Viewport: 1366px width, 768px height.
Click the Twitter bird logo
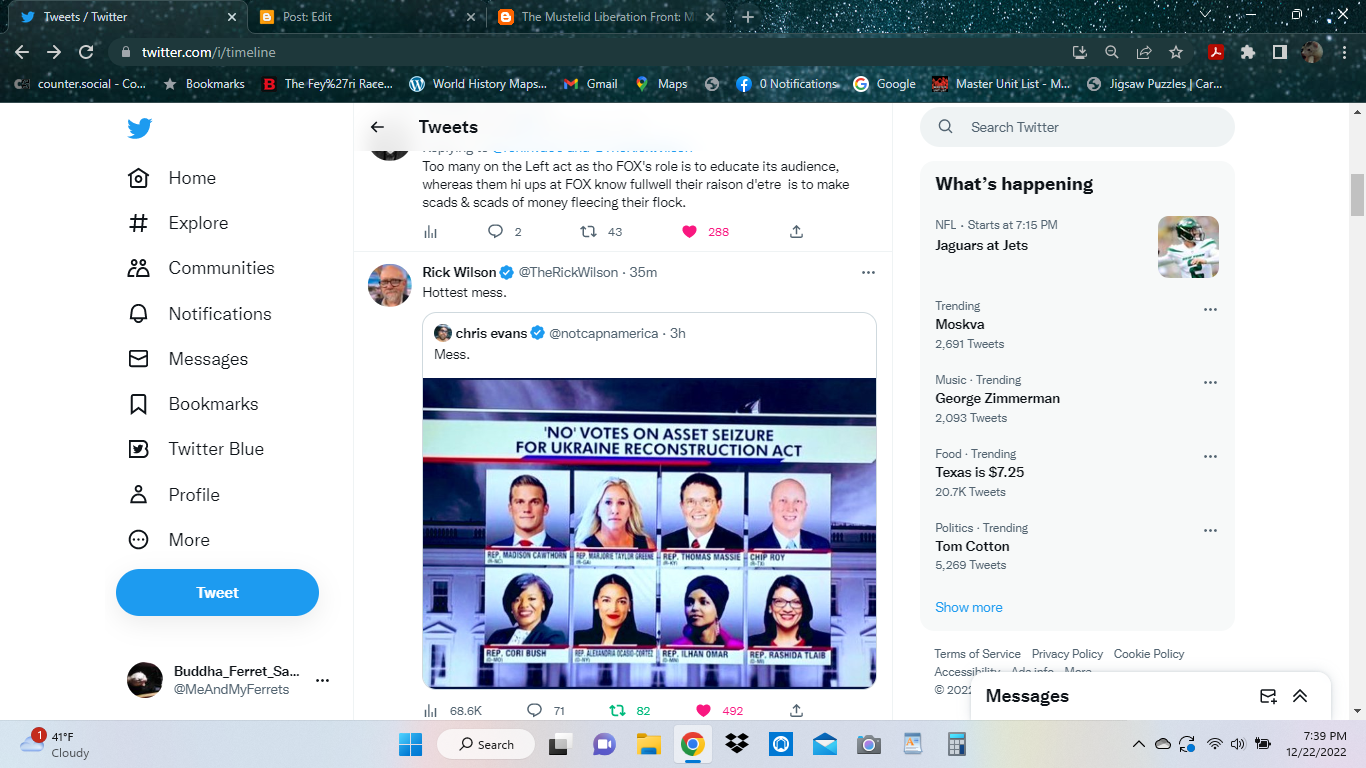click(139, 128)
